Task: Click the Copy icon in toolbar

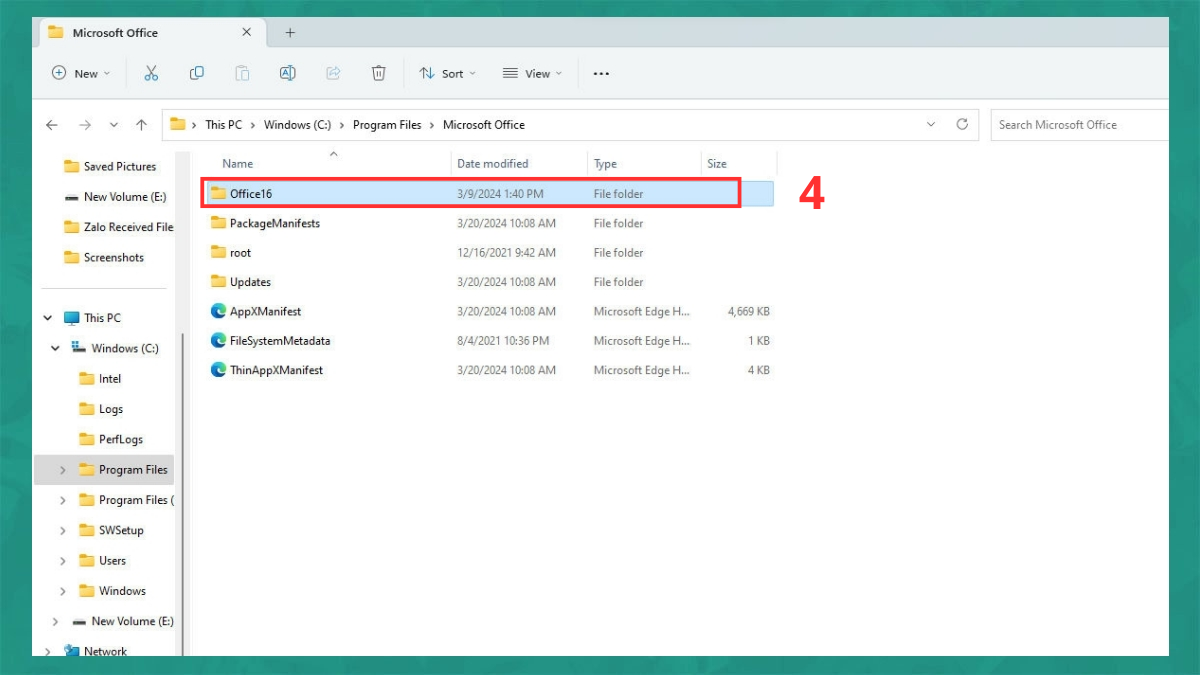Action: point(197,73)
